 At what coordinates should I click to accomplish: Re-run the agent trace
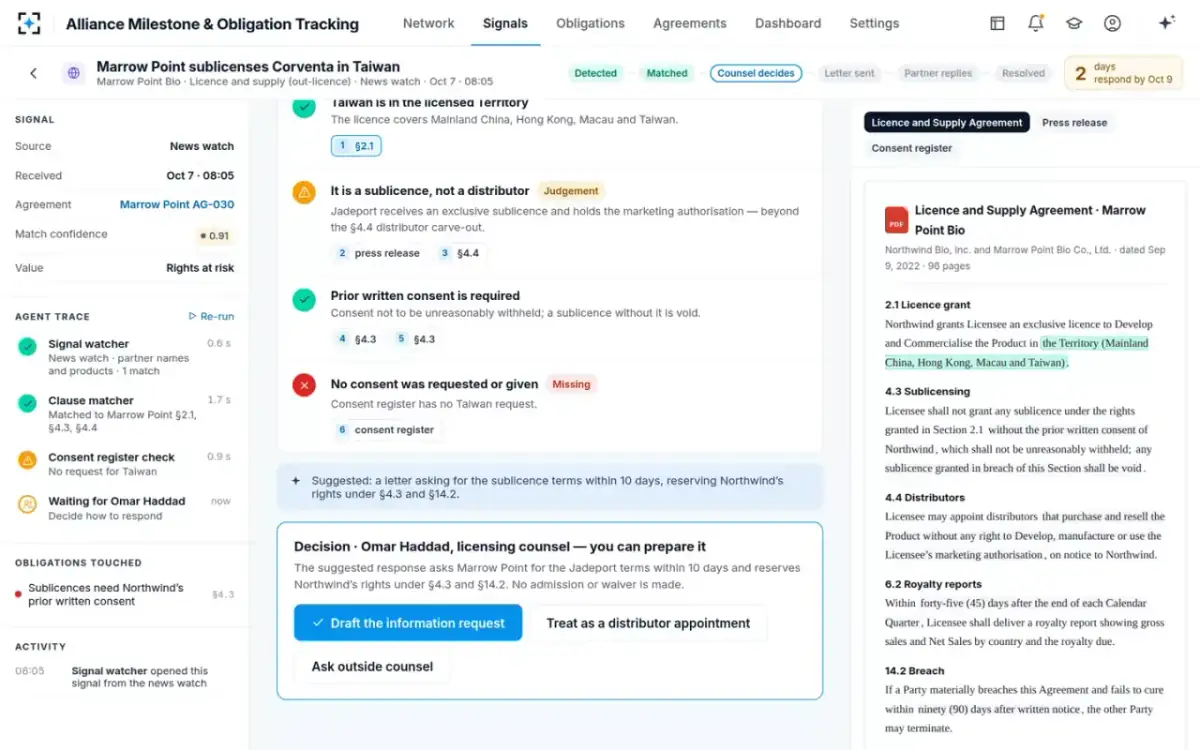211,316
